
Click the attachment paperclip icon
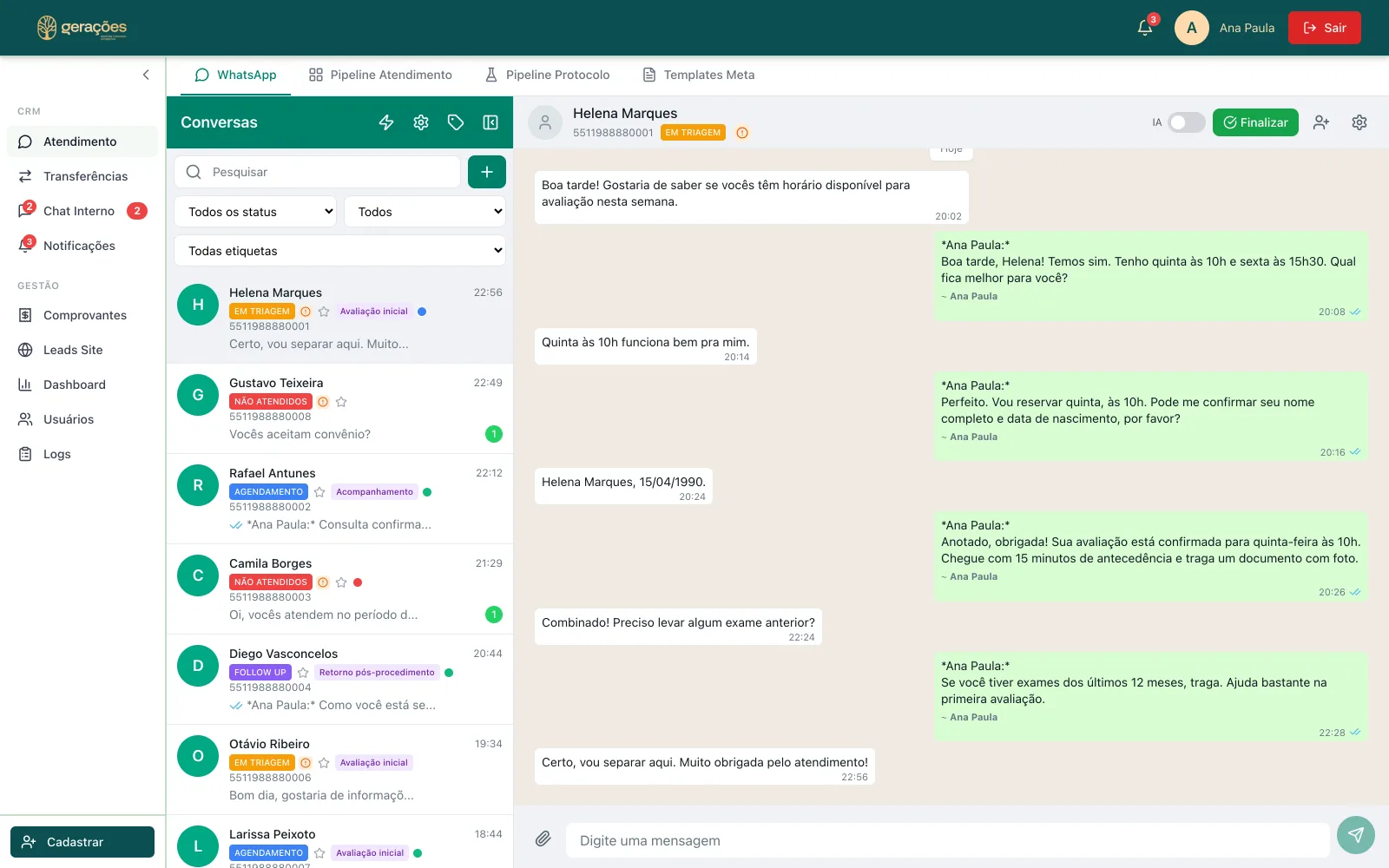(543, 838)
